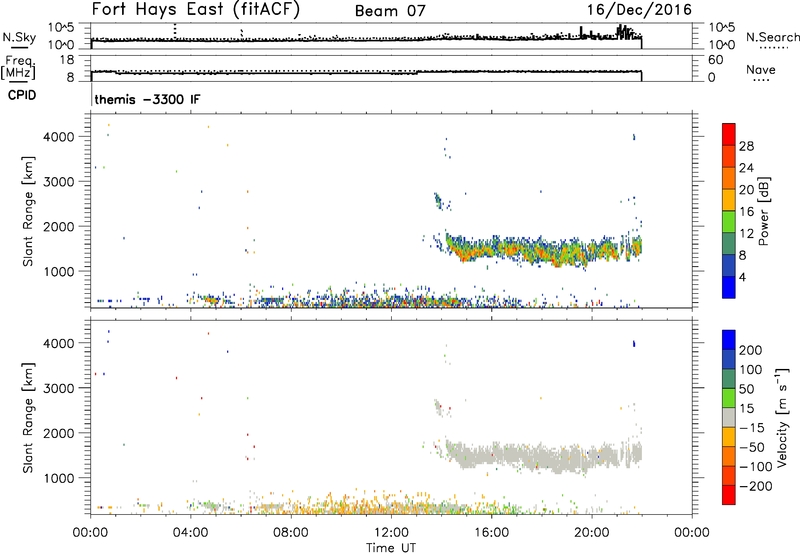Click 'Slant Range [km]' label of velocity panel
Image resolution: width=800 pixels, height=554 pixels.
28,418
